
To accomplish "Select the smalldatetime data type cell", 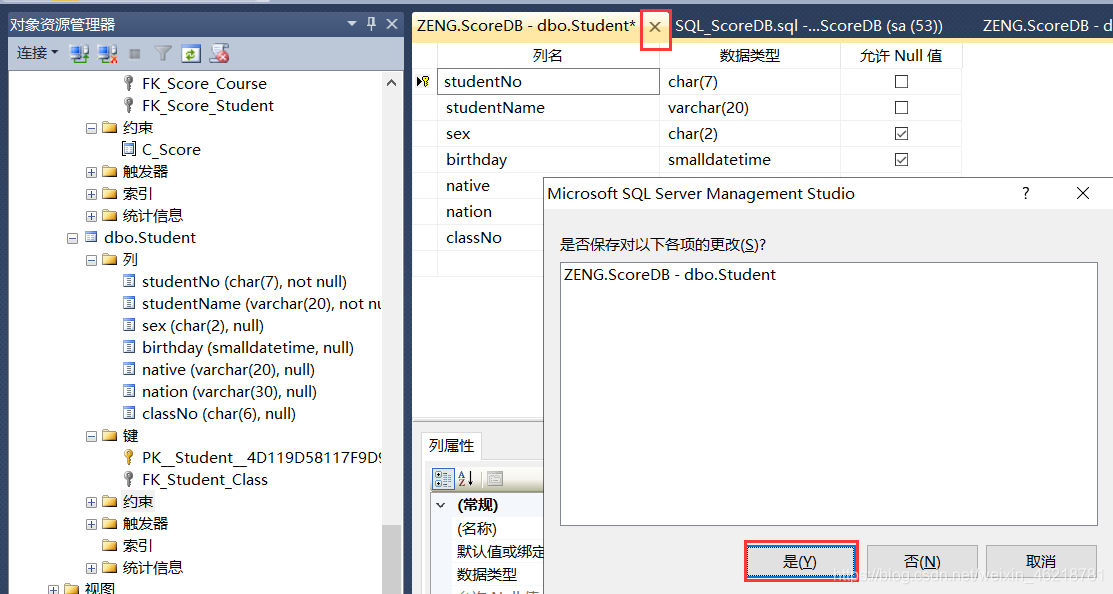I will coord(750,160).
